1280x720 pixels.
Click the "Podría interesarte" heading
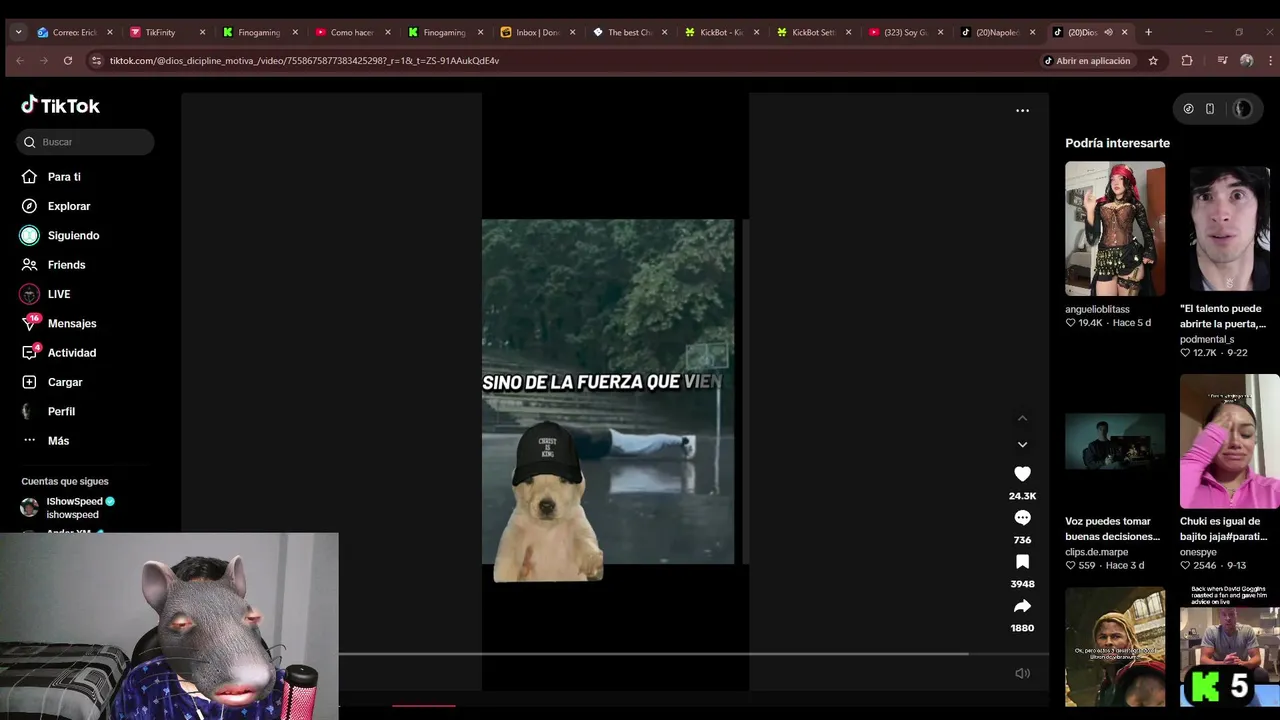click(x=1117, y=143)
